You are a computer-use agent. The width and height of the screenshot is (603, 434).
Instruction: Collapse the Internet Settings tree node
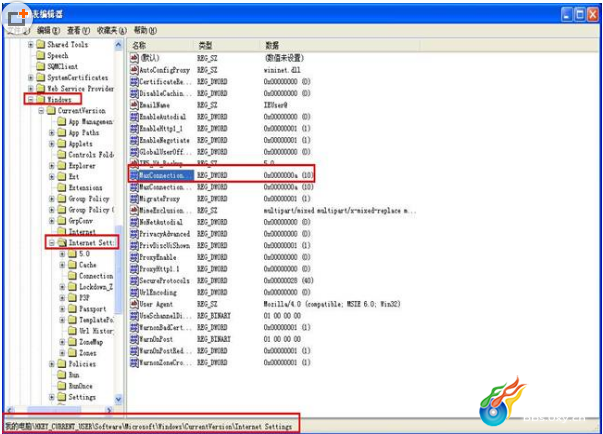[52, 243]
